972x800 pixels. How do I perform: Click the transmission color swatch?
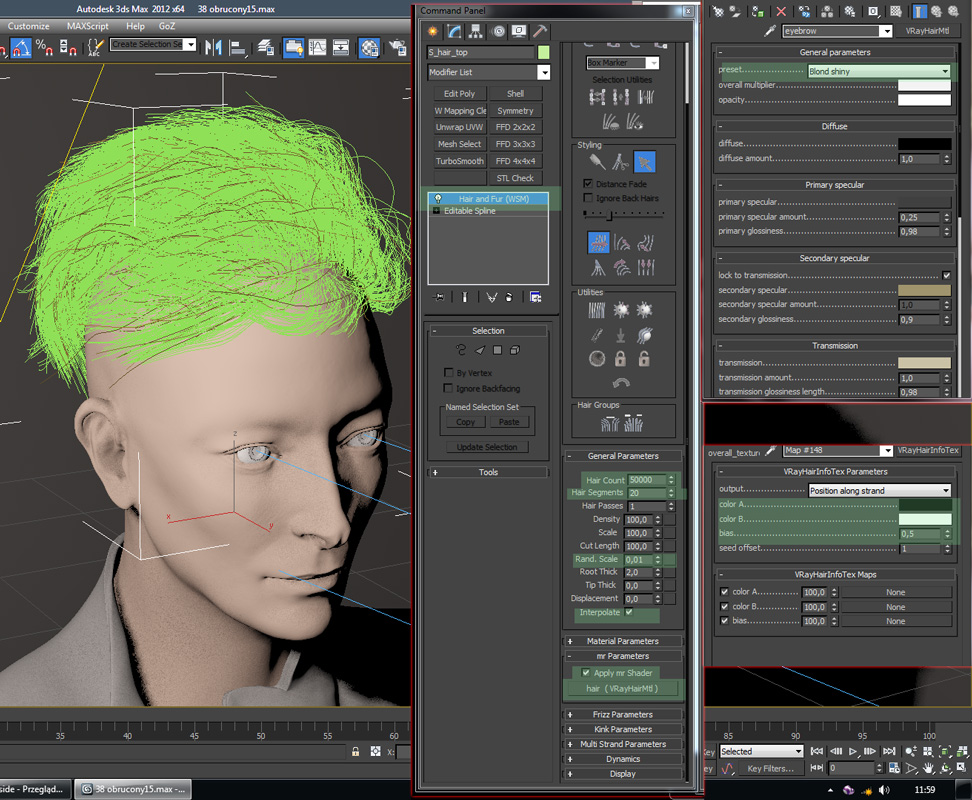(x=924, y=363)
